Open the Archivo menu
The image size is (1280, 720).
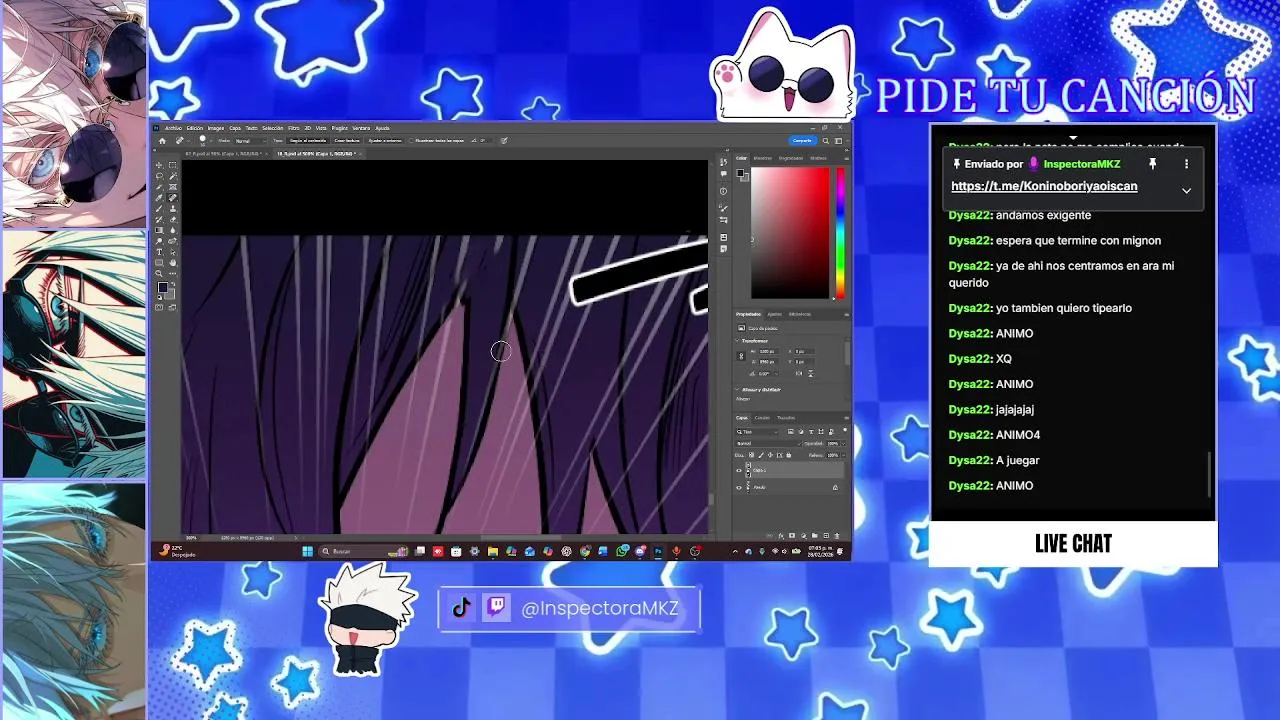tap(173, 128)
